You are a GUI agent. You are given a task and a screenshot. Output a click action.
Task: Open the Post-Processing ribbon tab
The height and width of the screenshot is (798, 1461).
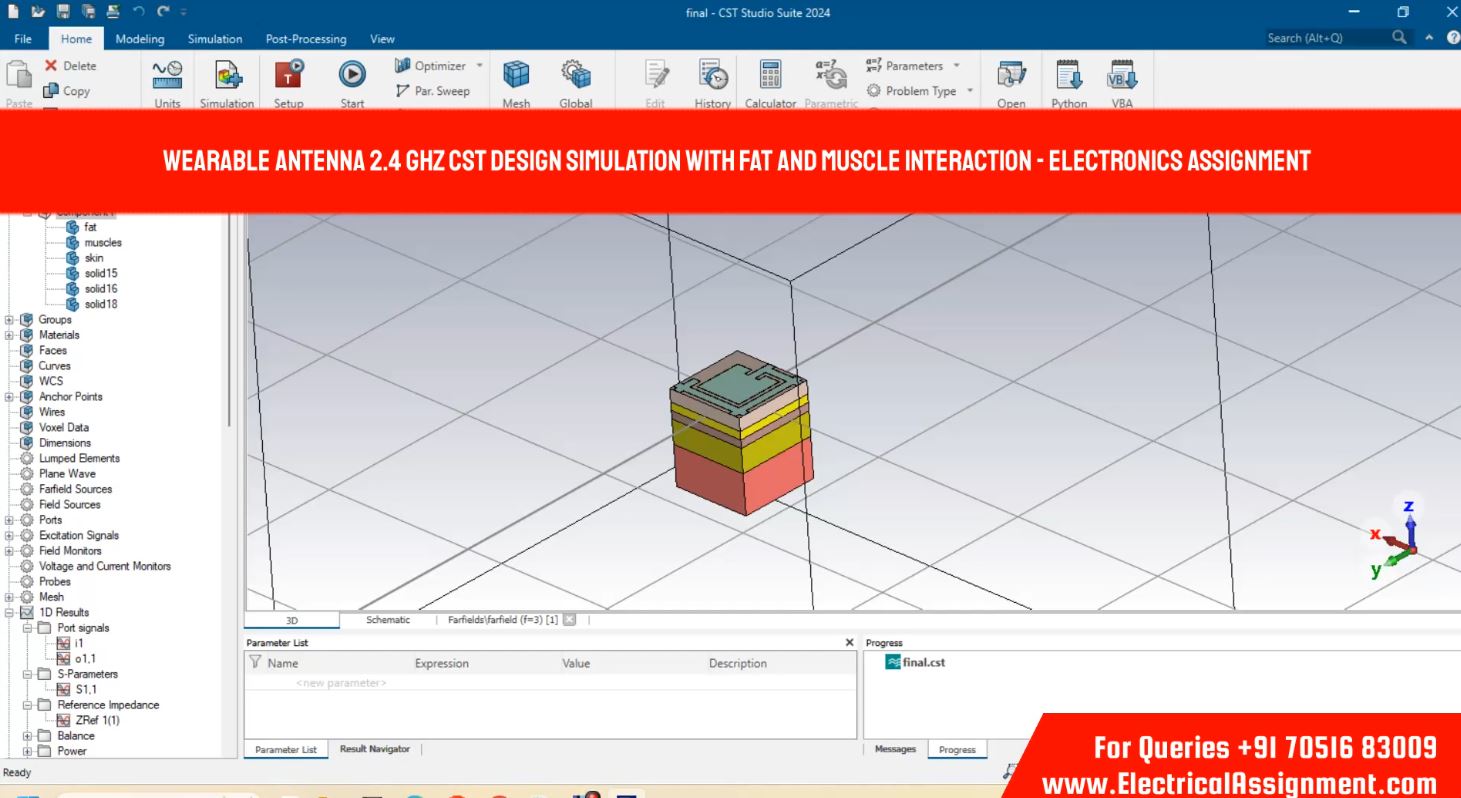click(305, 39)
